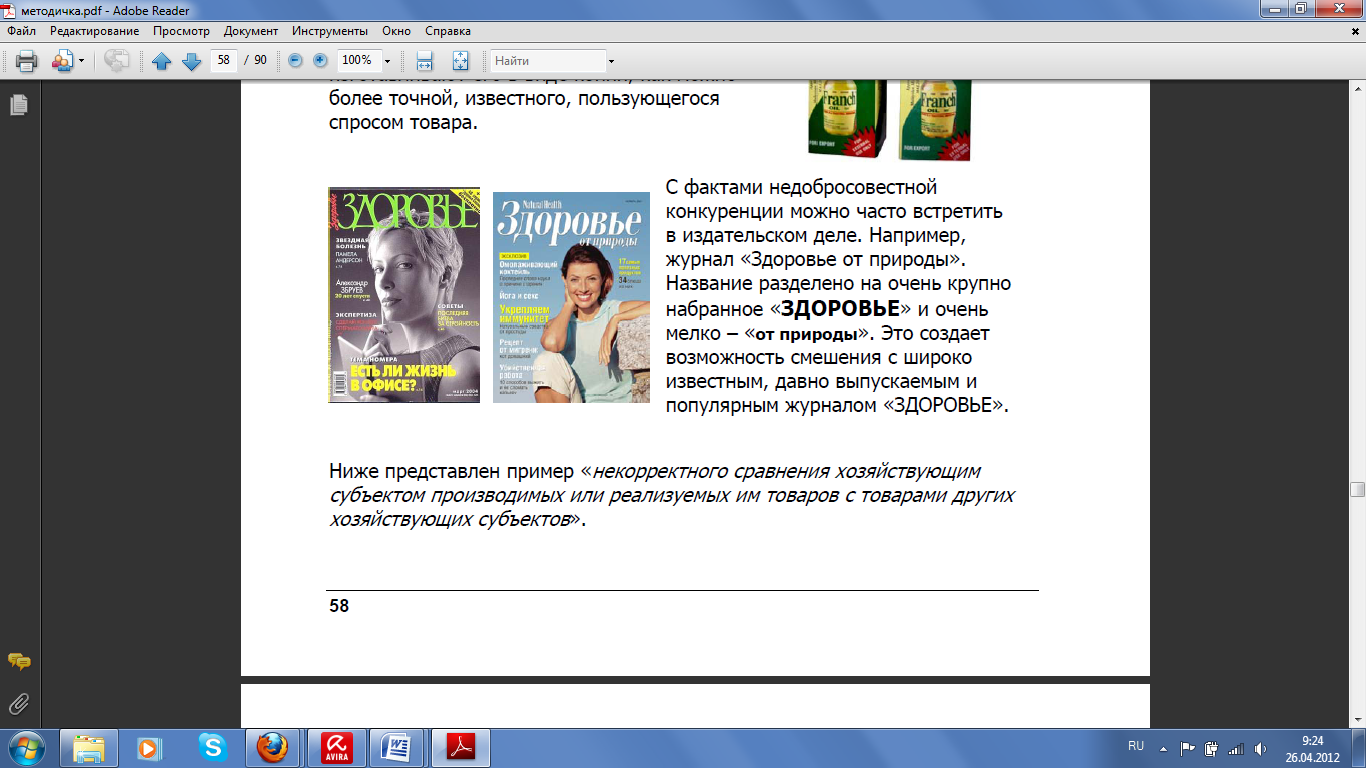Image resolution: width=1366 pixels, height=768 pixels.
Task: Click the italic phrase 'некорректного сравнения хозяйствующим'
Action: coord(787,471)
